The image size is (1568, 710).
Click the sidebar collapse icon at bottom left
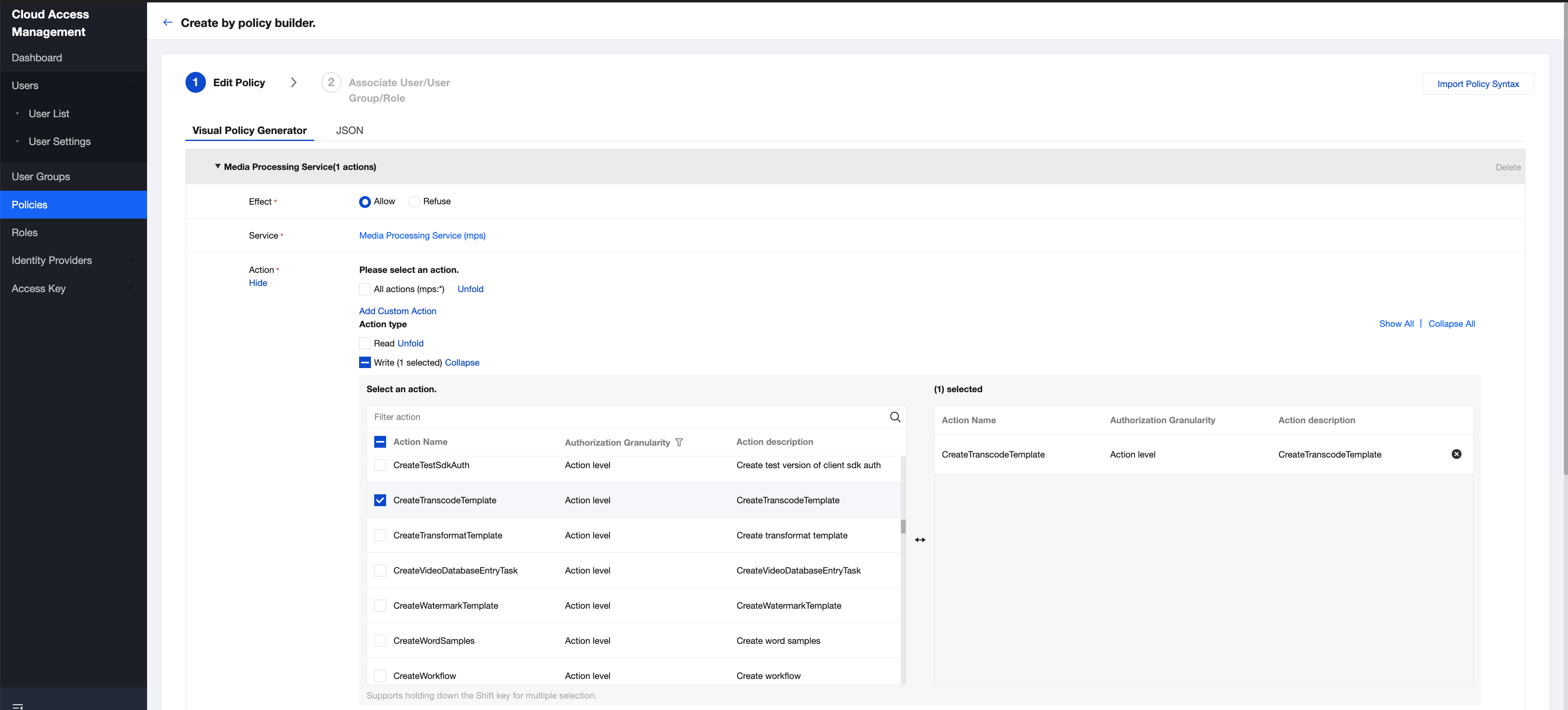coord(18,706)
